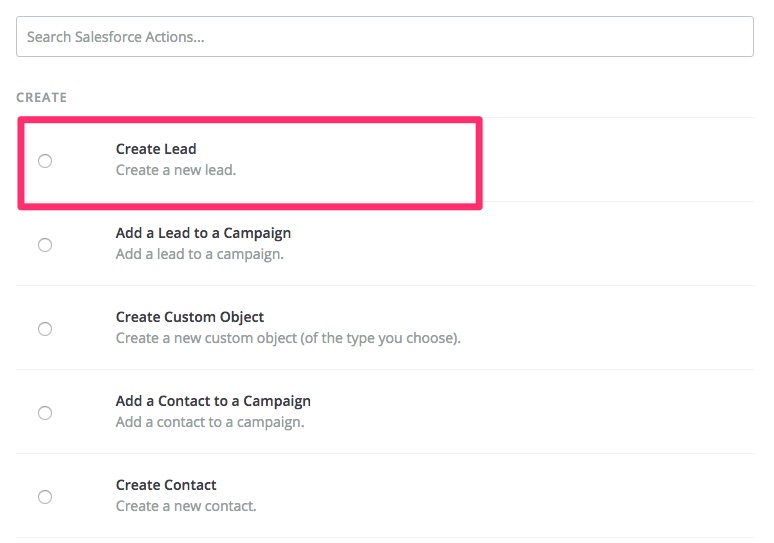Image resolution: width=774 pixels, height=543 pixels.
Task: Click the Create Lead title text
Action: 156,149
